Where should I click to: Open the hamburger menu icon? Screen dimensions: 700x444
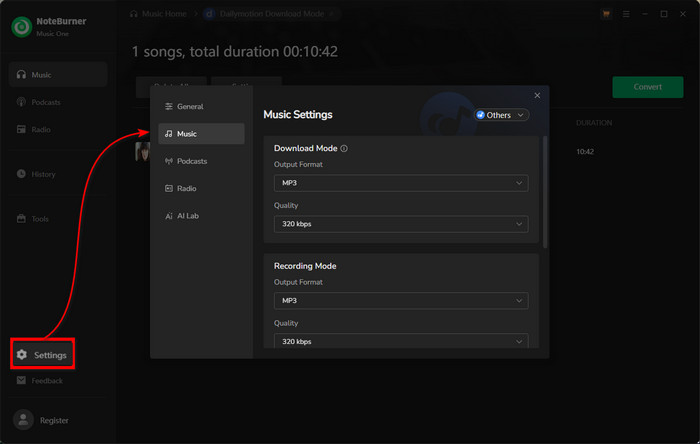[626, 14]
